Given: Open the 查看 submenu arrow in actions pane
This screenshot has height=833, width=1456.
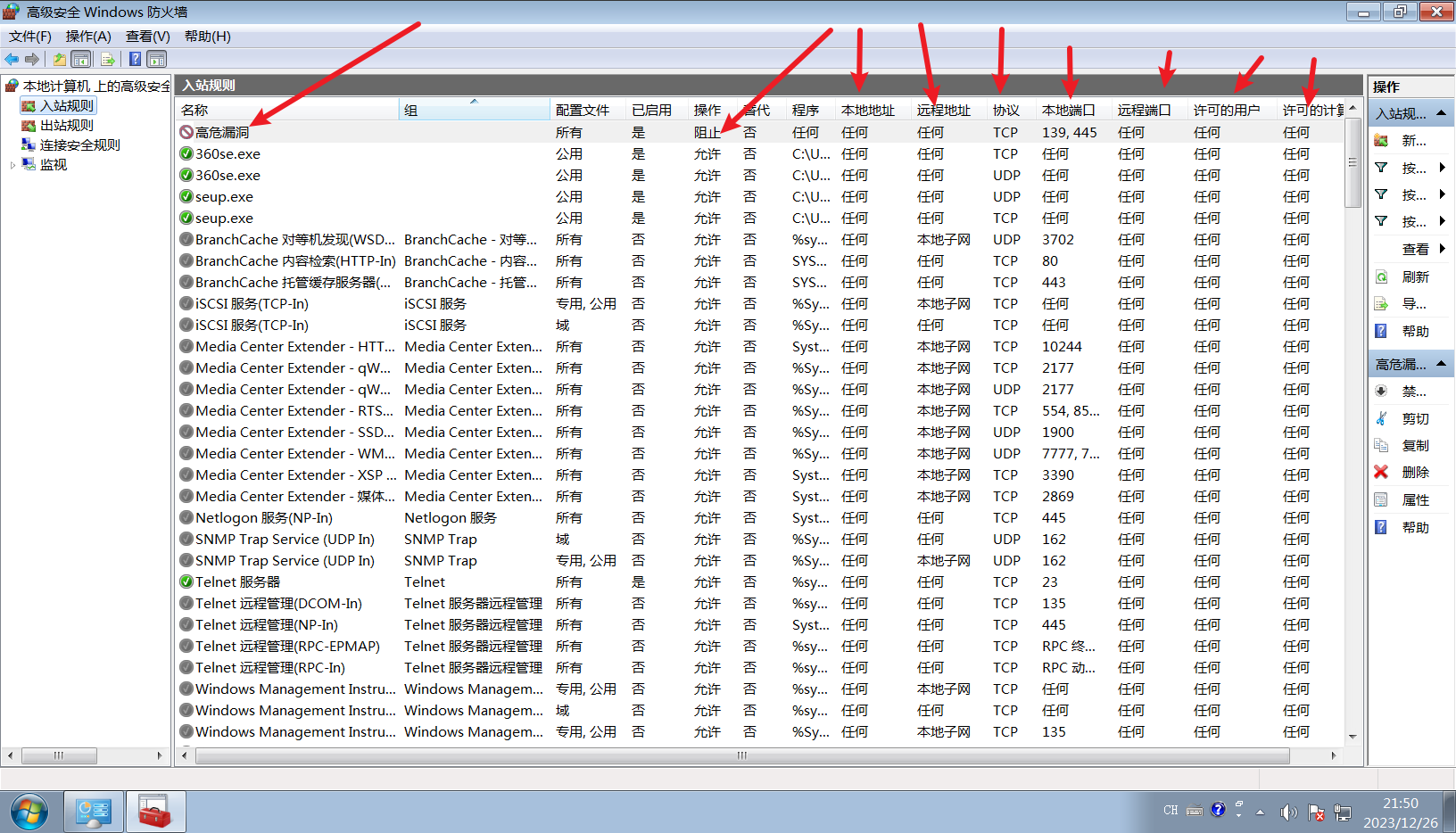Looking at the screenshot, I should click(x=1442, y=249).
